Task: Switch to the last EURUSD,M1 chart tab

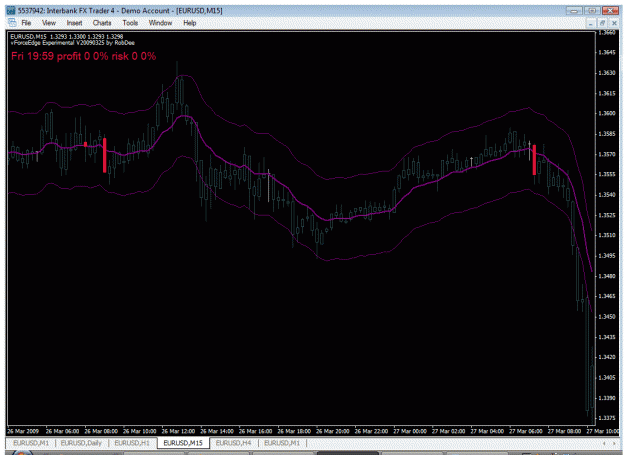Action: [x=282, y=443]
